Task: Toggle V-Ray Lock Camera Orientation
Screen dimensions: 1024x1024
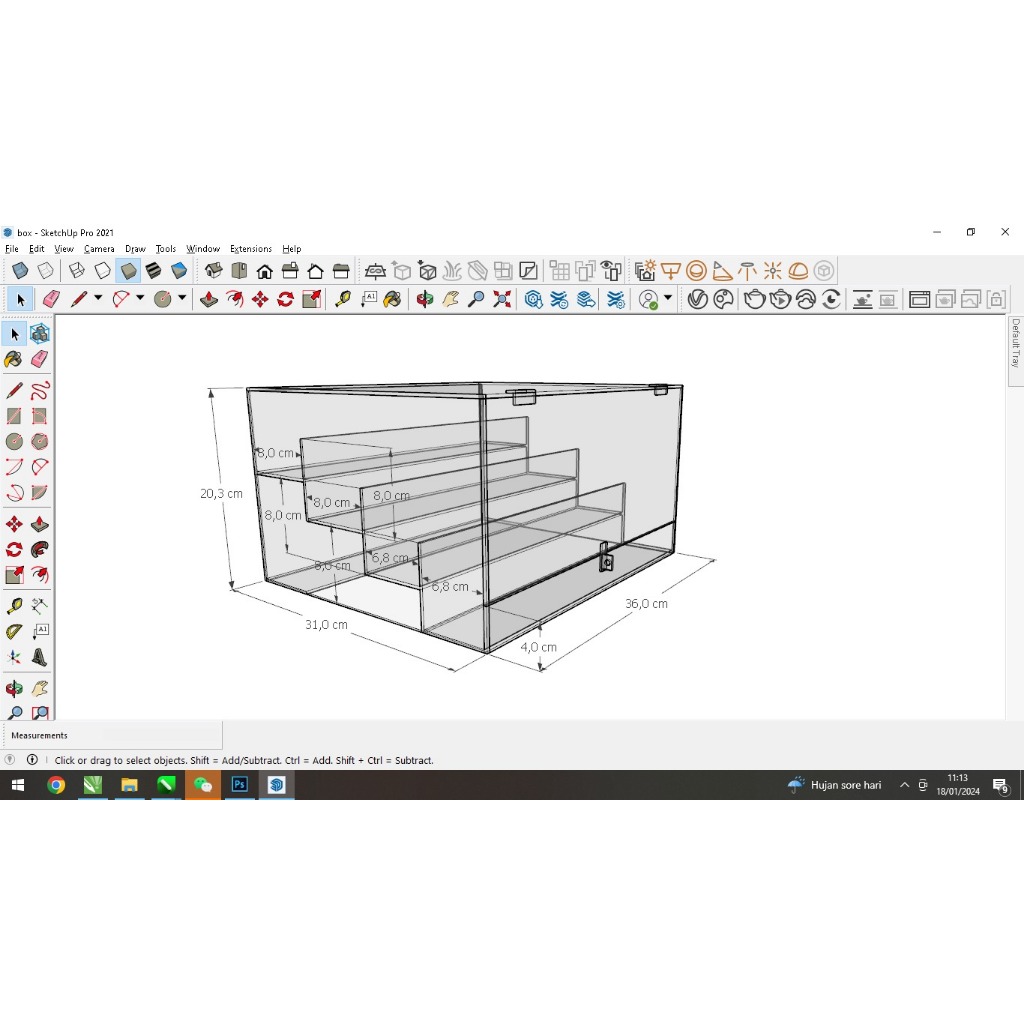Action: click(996, 300)
